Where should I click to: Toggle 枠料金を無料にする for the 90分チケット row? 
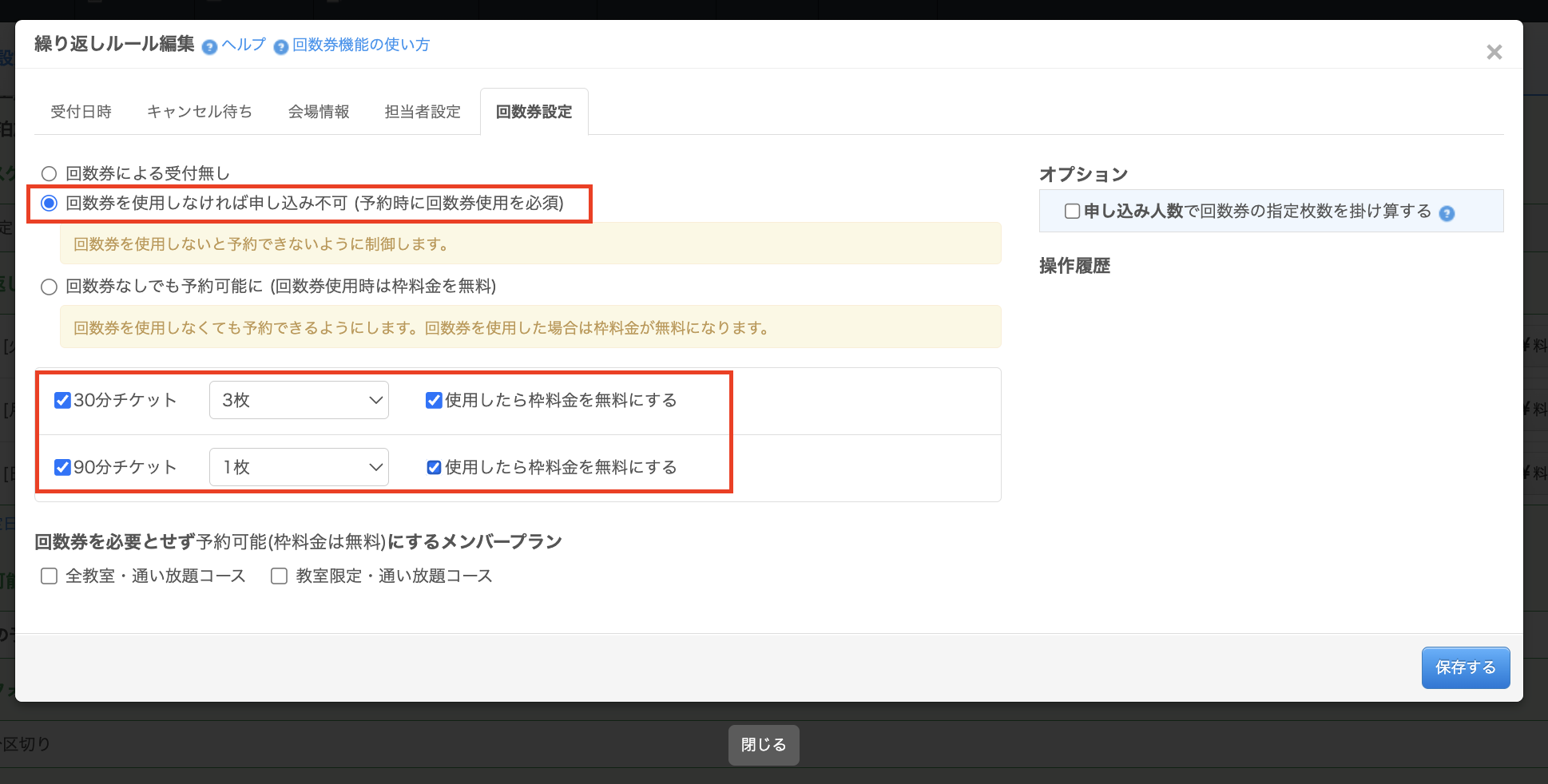tap(434, 467)
